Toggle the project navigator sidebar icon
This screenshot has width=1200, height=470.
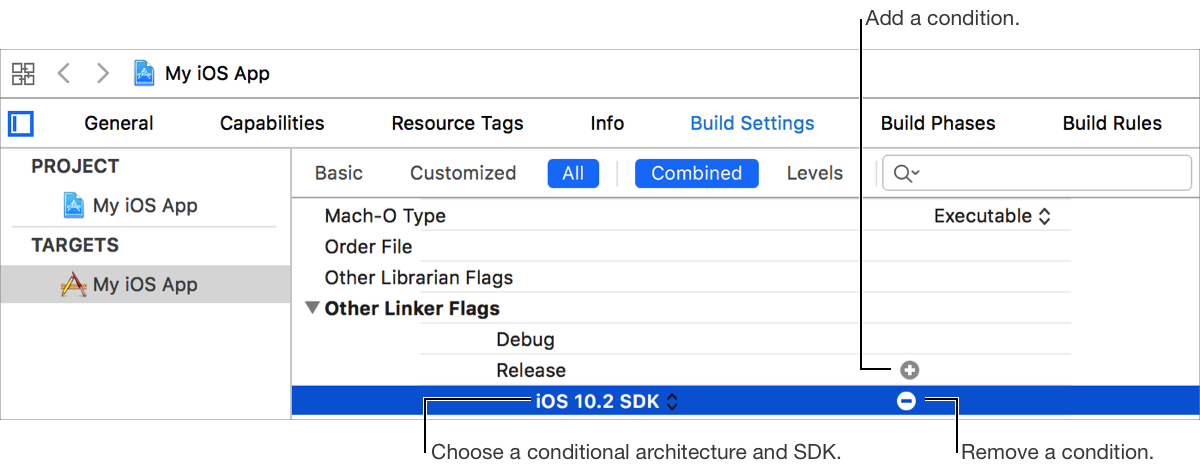click(21, 123)
